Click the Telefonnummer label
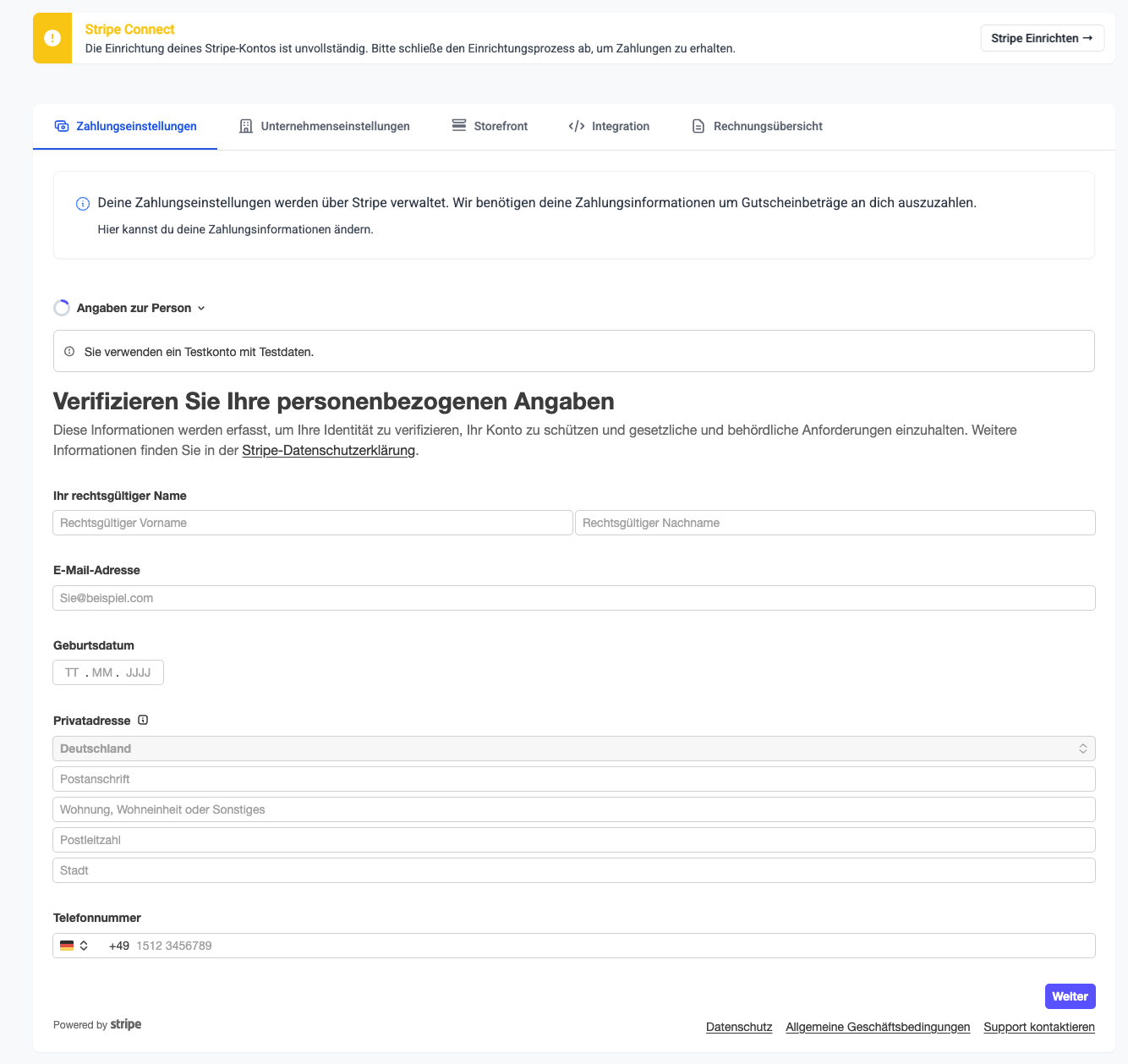 (97, 918)
